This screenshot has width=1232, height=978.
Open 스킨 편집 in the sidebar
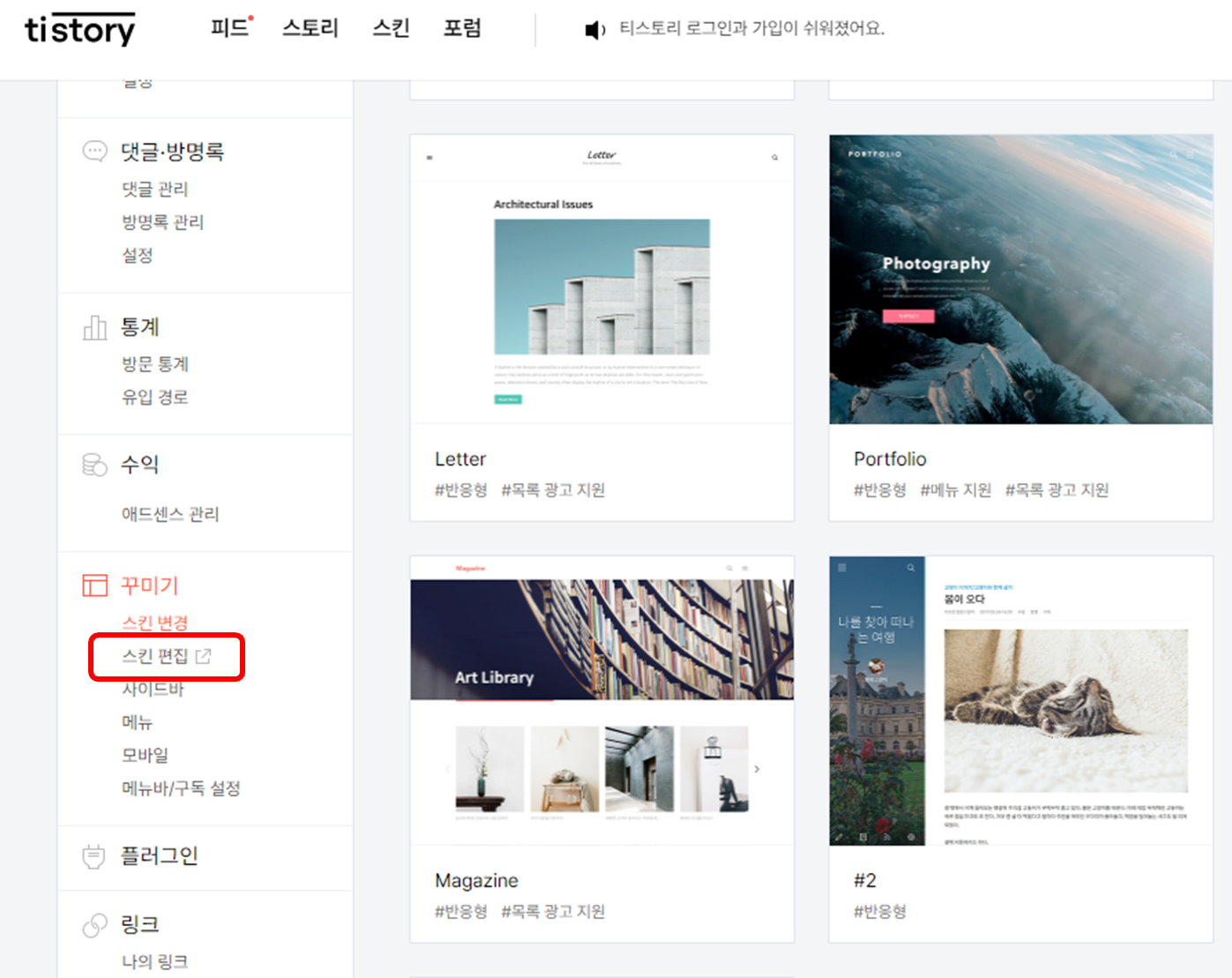coord(155,656)
